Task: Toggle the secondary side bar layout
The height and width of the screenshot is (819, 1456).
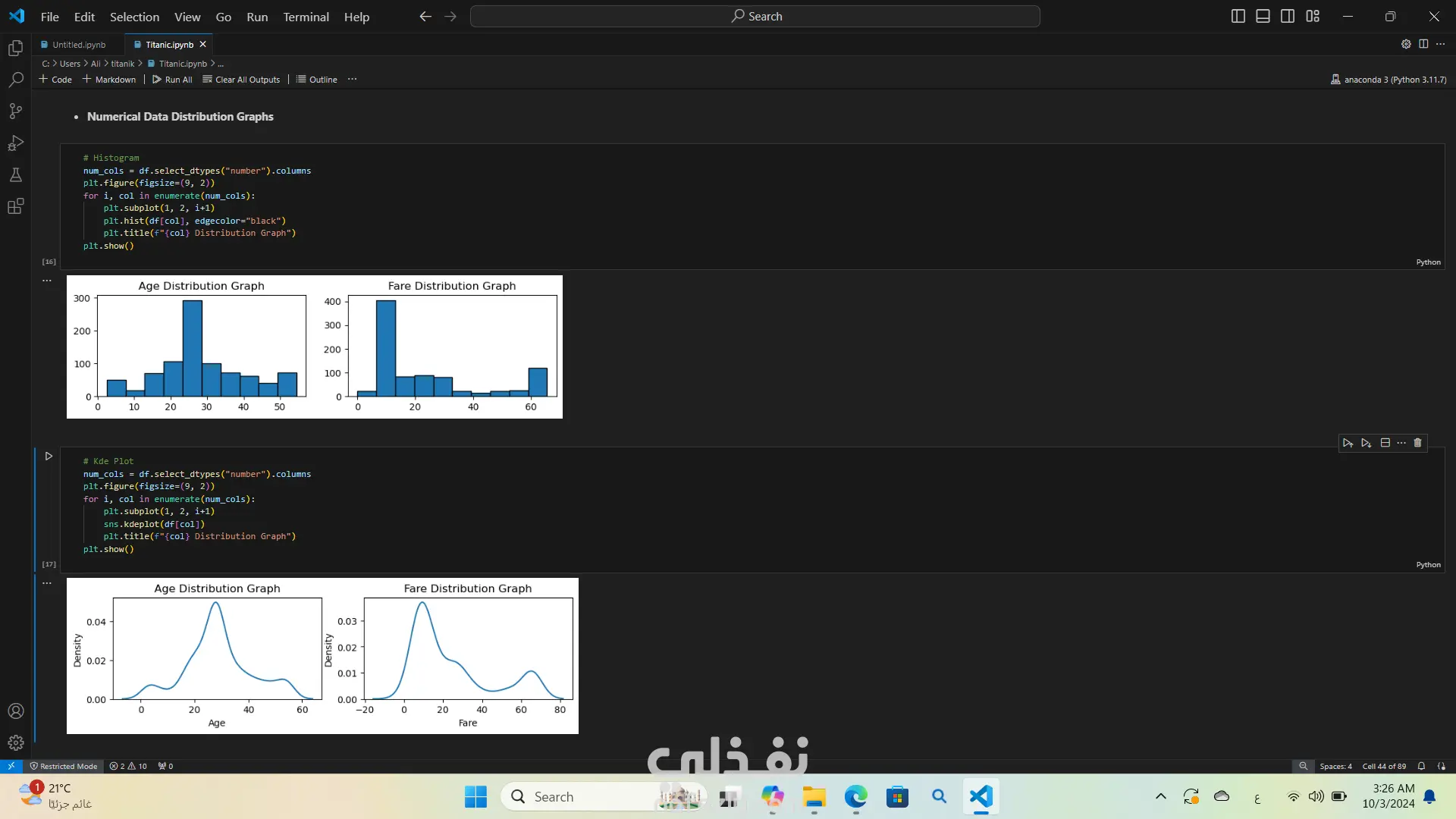Action: pos(1288,16)
